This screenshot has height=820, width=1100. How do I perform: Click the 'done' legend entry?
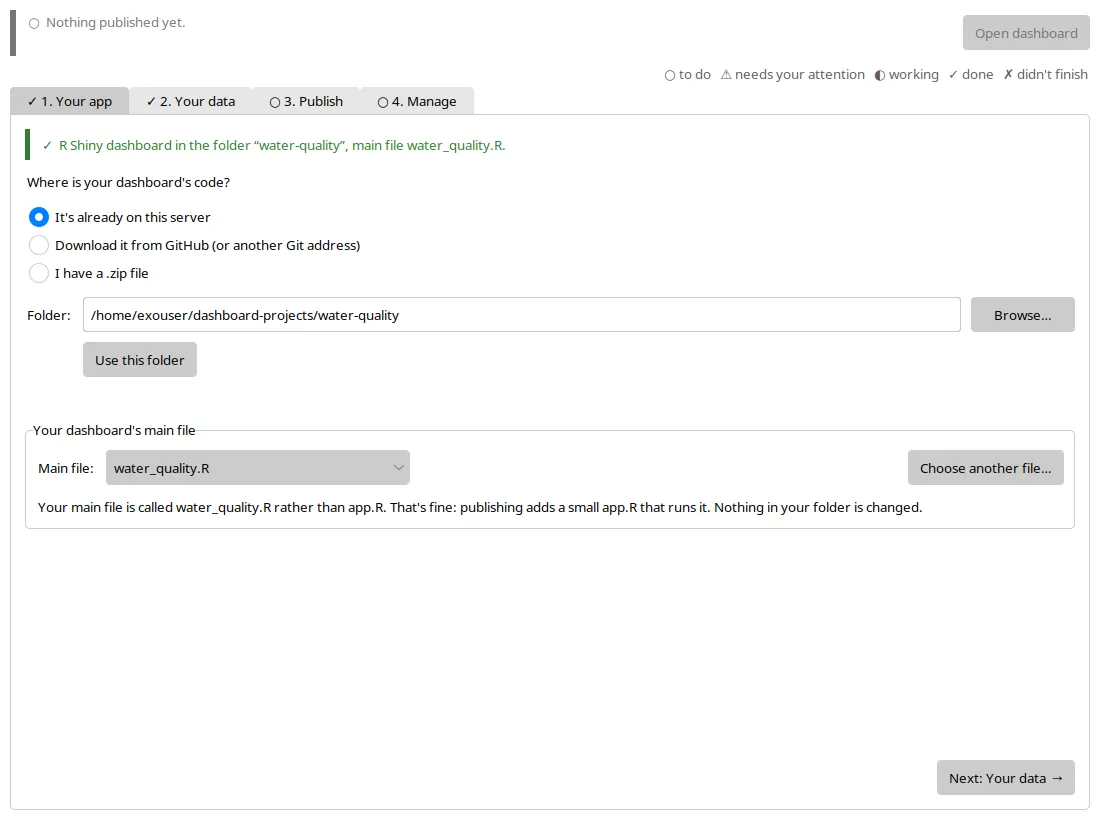tap(970, 74)
